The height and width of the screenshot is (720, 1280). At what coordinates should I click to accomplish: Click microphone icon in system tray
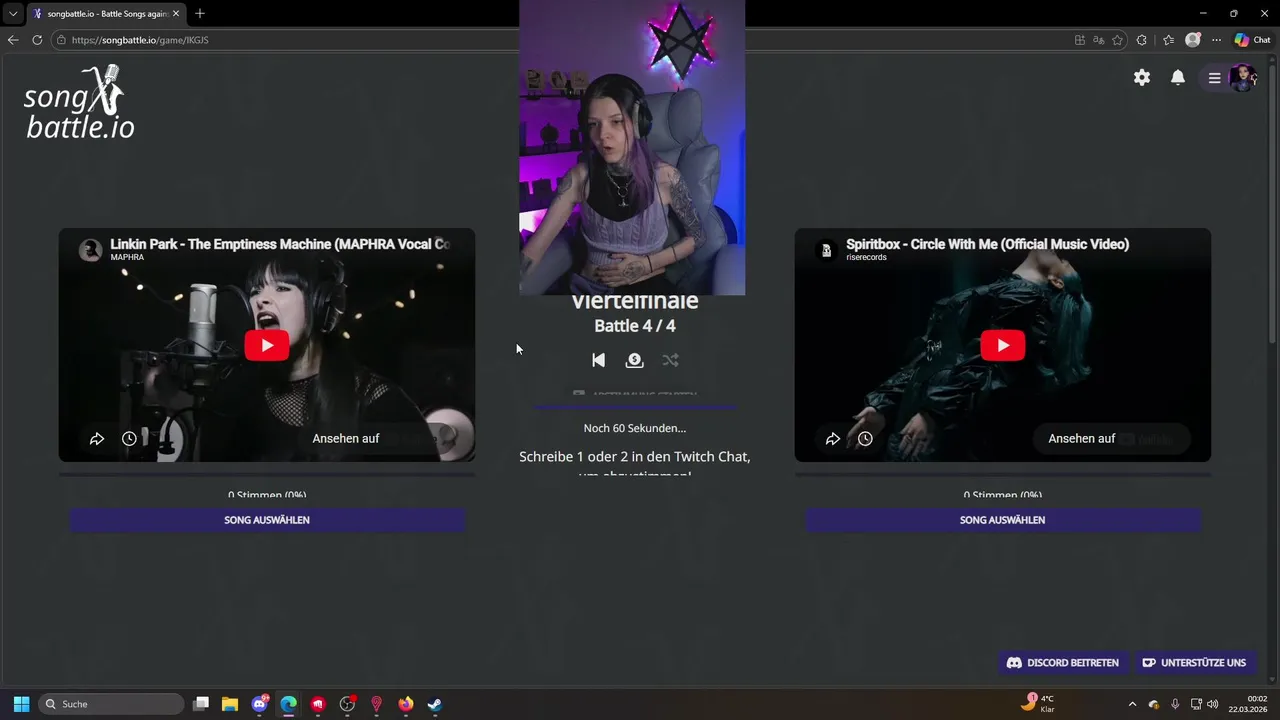click(1175, 704)
